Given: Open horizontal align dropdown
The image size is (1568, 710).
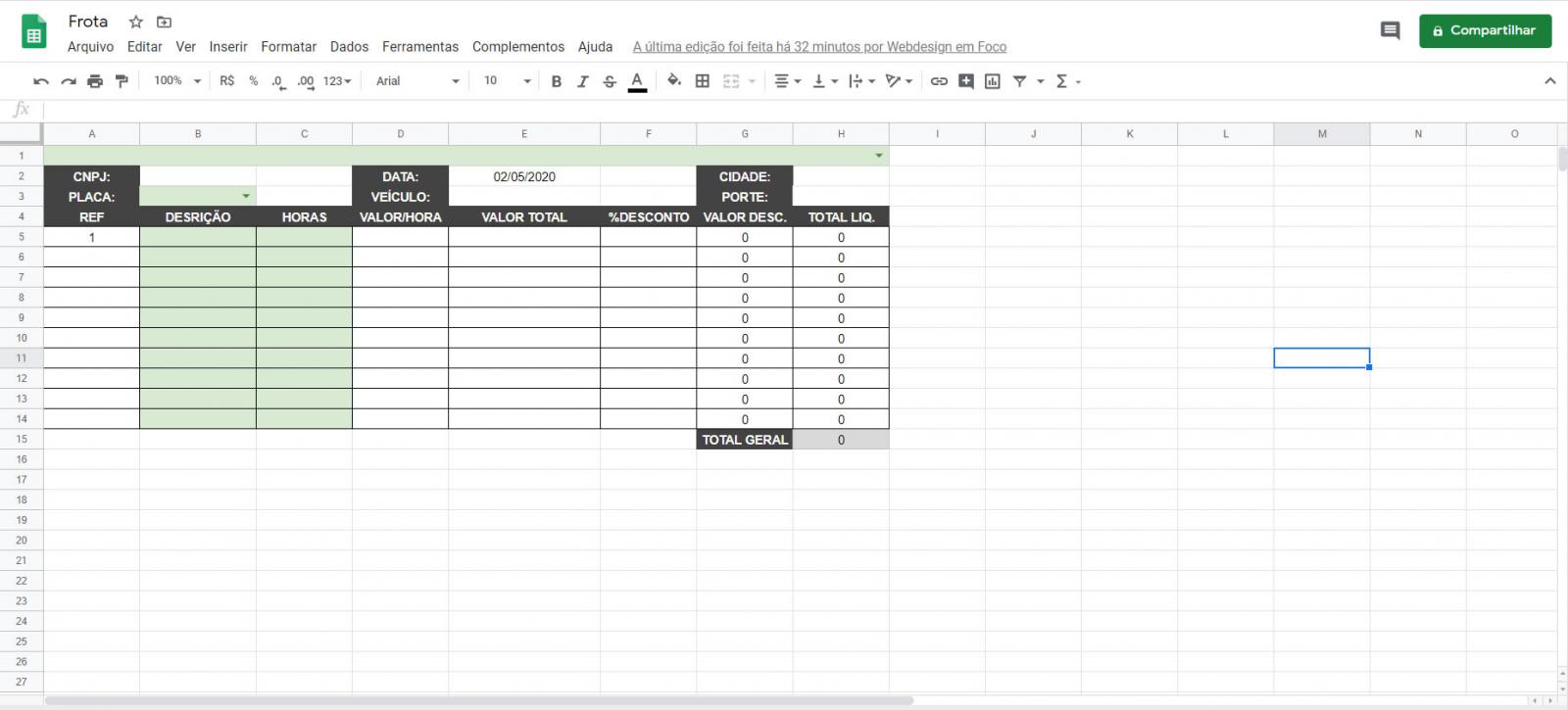Looking at the screenshot, I should point(788,81).
